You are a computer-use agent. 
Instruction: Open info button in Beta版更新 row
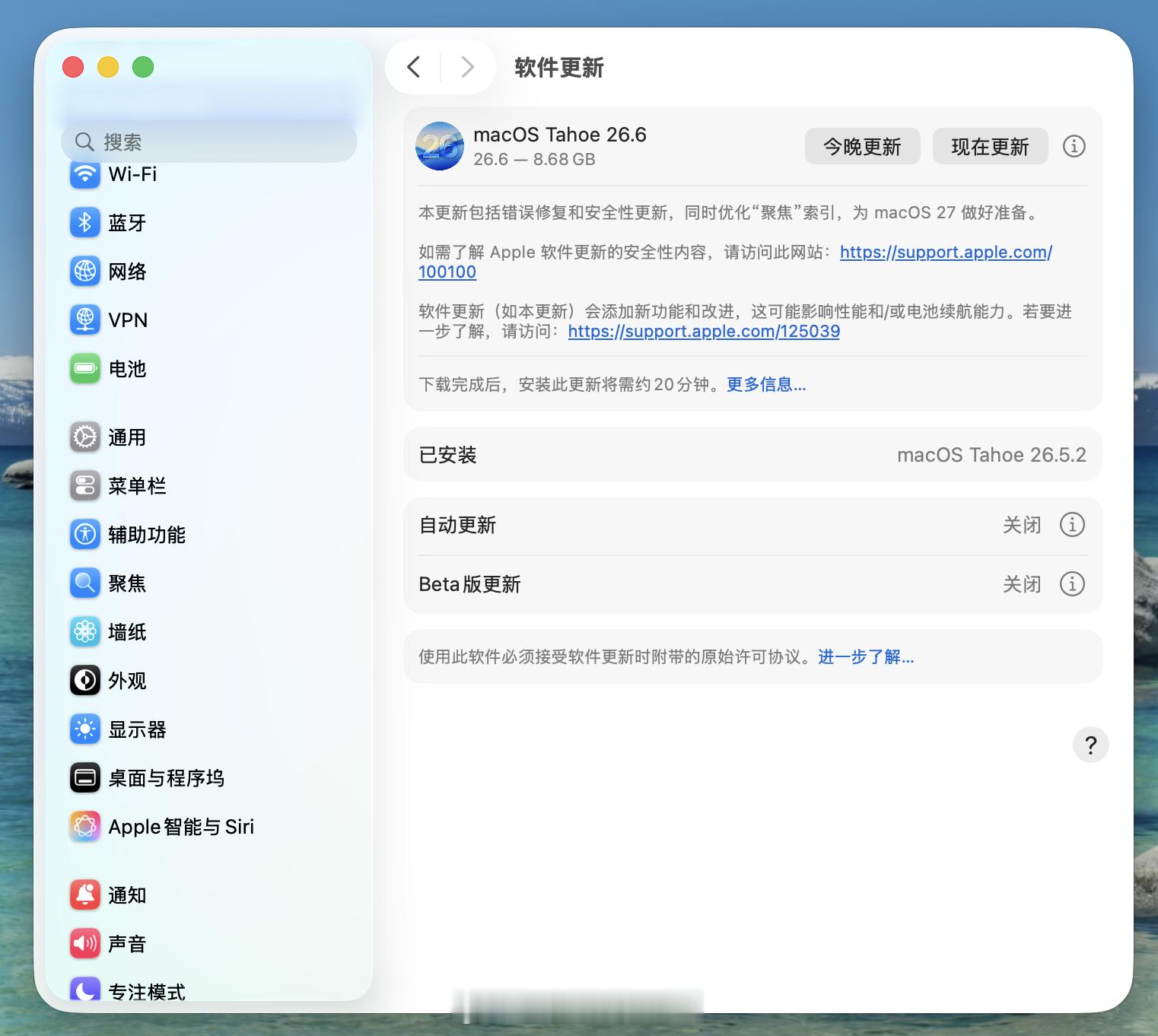[1072, 584]
